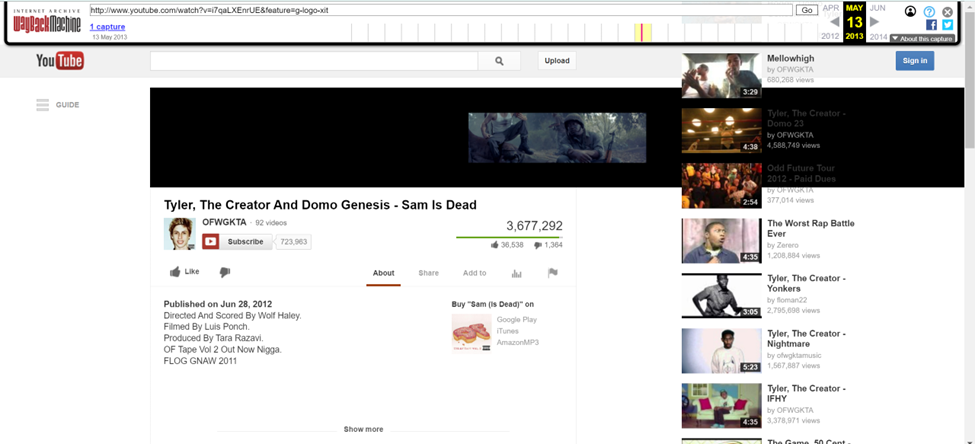Open the AmazonMP3 purchase link
This screenshot has height=444, width=975.
point(517,343)
